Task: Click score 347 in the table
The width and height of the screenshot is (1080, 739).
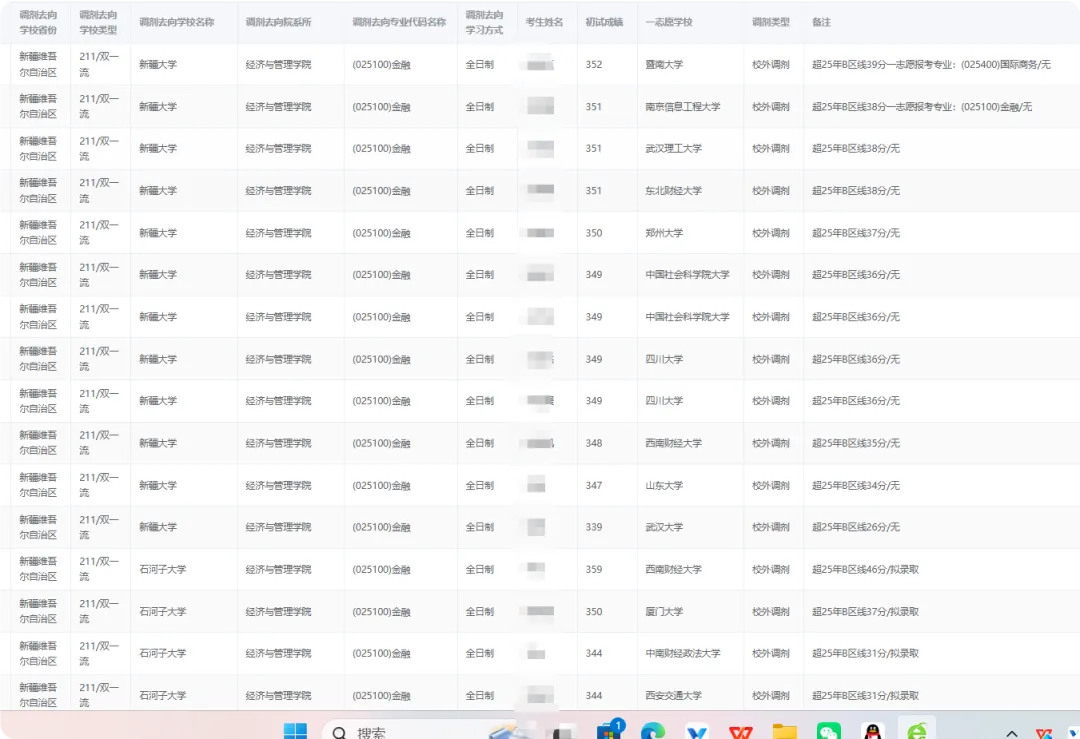Action: point(594,486)
